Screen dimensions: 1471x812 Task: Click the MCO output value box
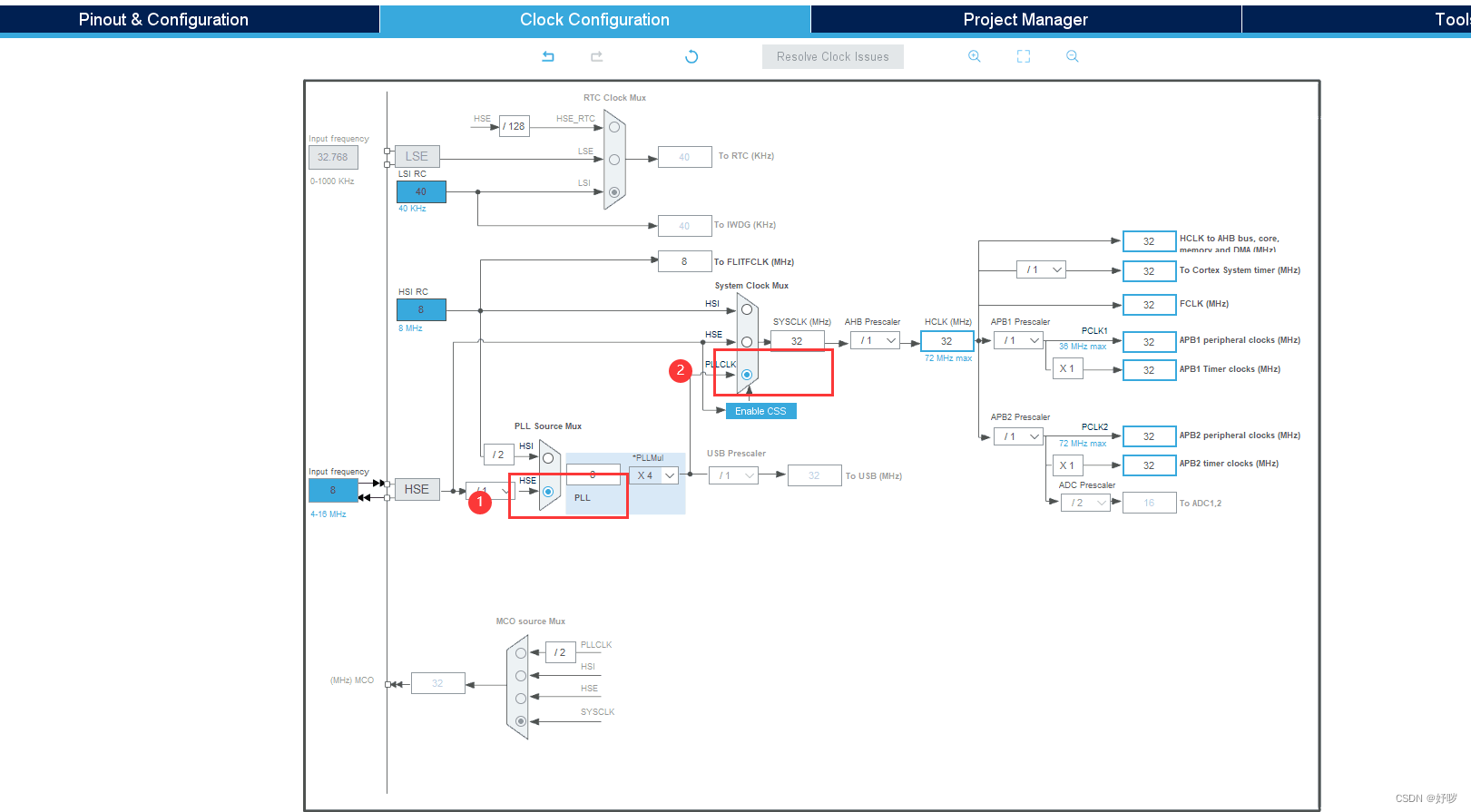pyautogui.click(x=437, y=683)
